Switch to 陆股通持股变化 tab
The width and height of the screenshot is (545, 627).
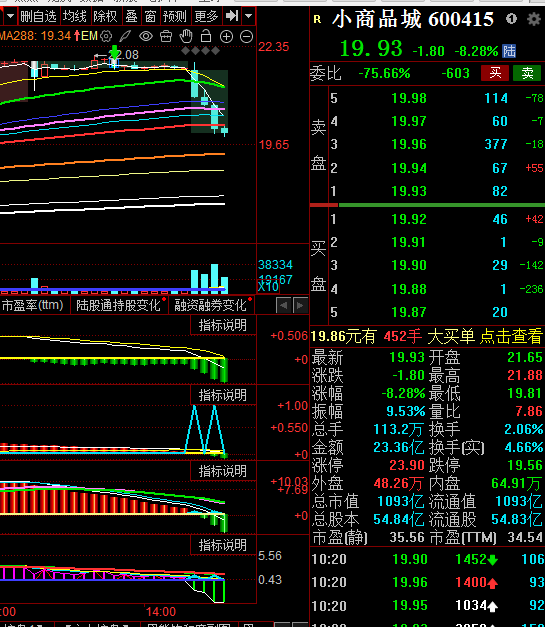(x=119, y=306)
